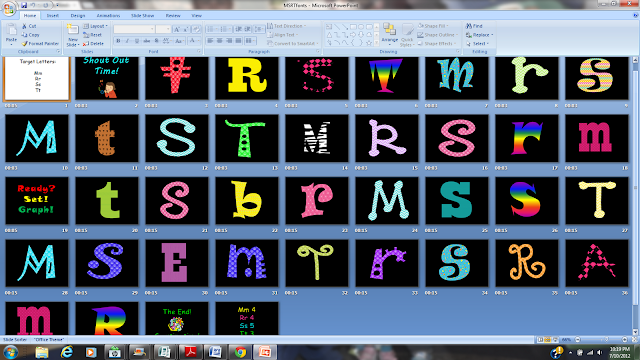Activate the Format Painter brush

point(40,43)
